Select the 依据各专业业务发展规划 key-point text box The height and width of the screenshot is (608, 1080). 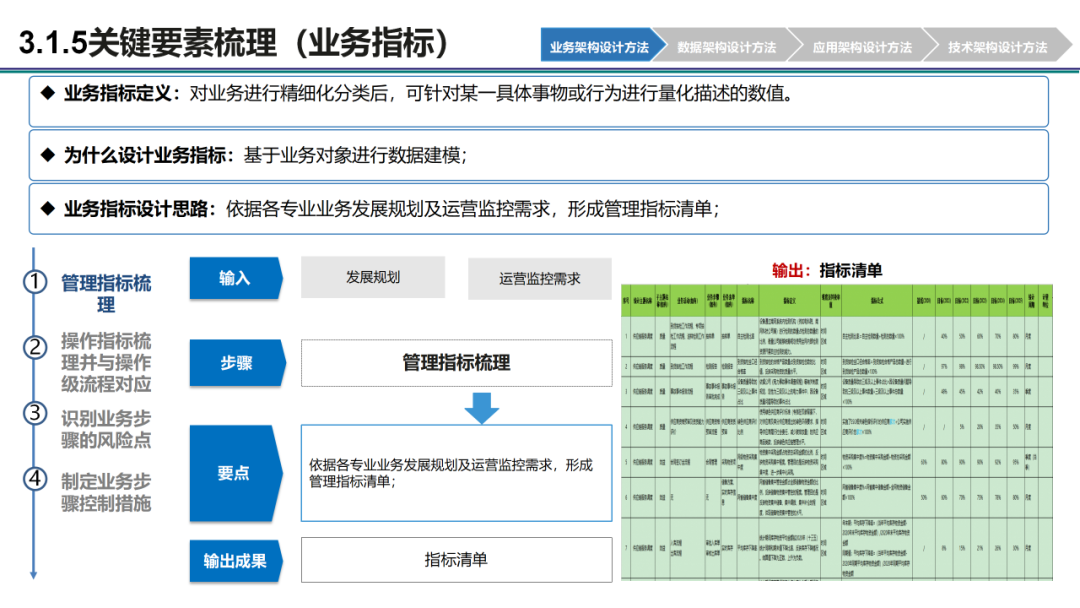(x=456, y=473)
